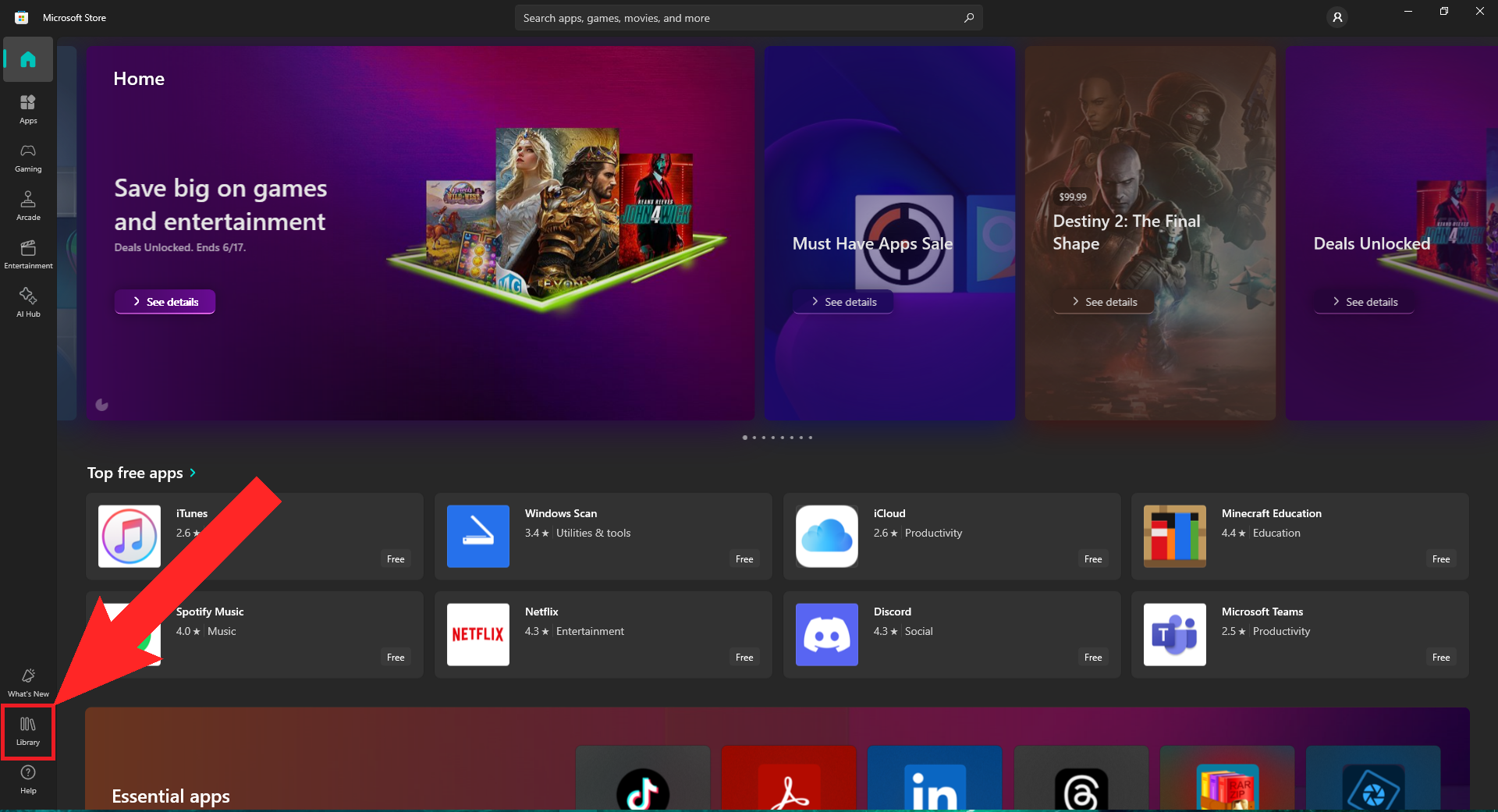
Task: Click the Spotify Music title
Action: pyautogui.click(x=210, y=612)
